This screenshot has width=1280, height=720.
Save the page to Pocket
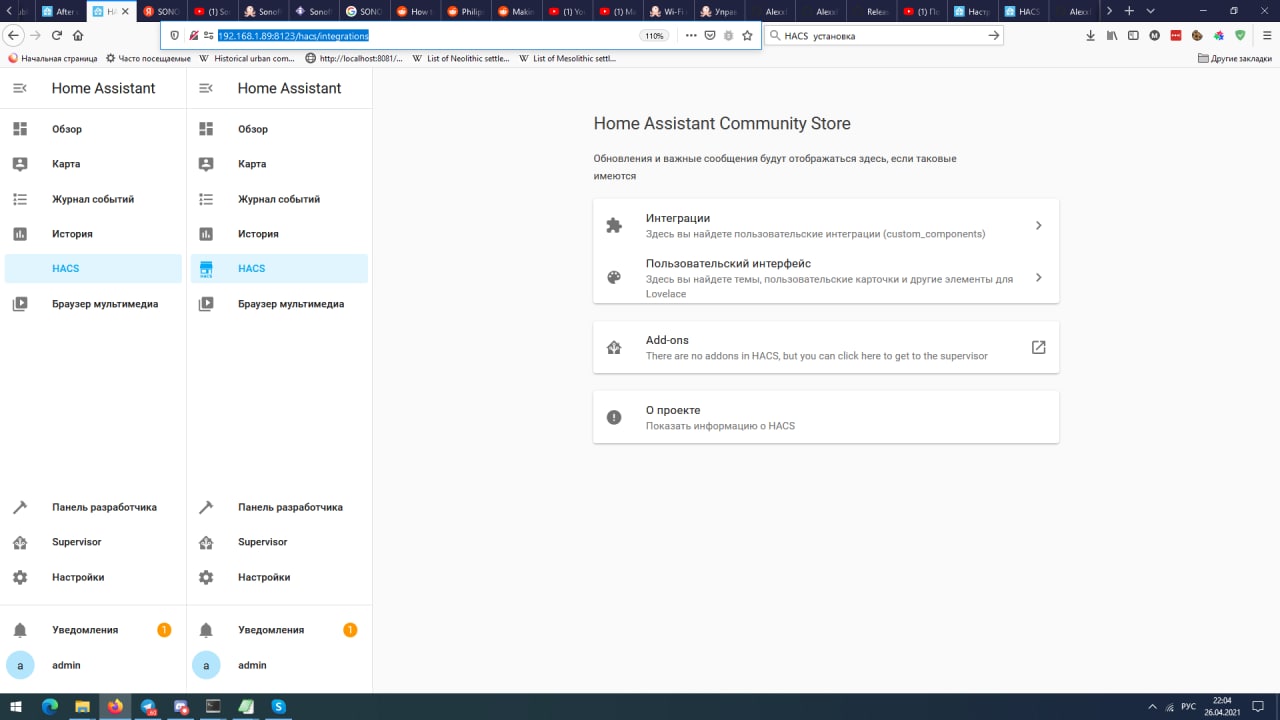[709, 35]
